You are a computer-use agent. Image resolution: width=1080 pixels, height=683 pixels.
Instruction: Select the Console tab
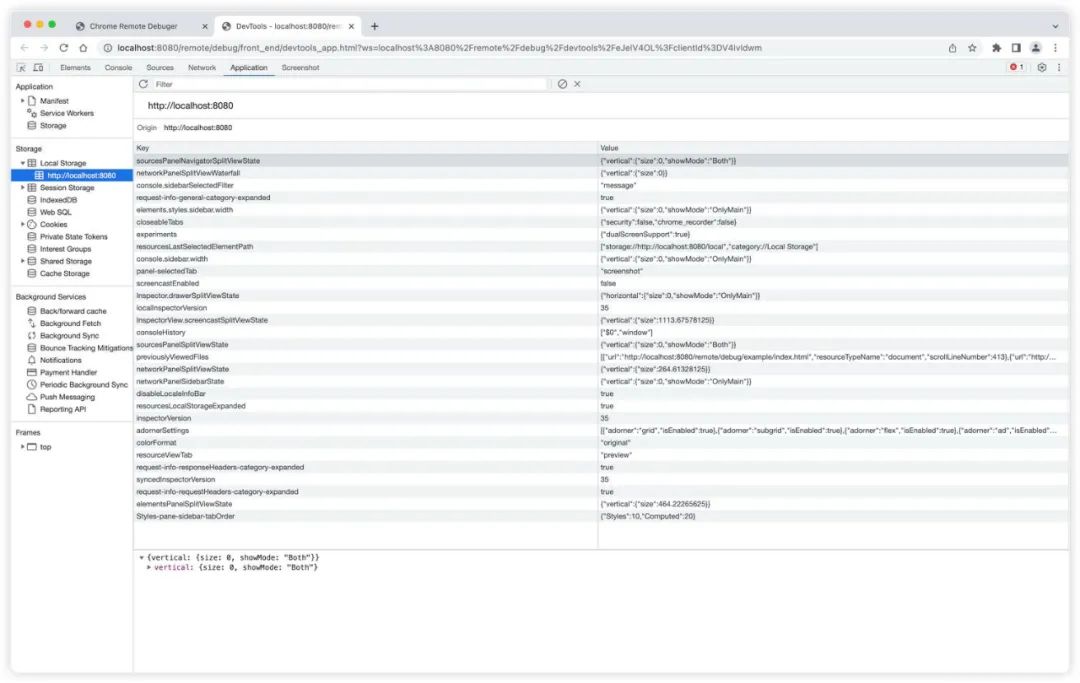pyautogui.click(x=118, y=67)
